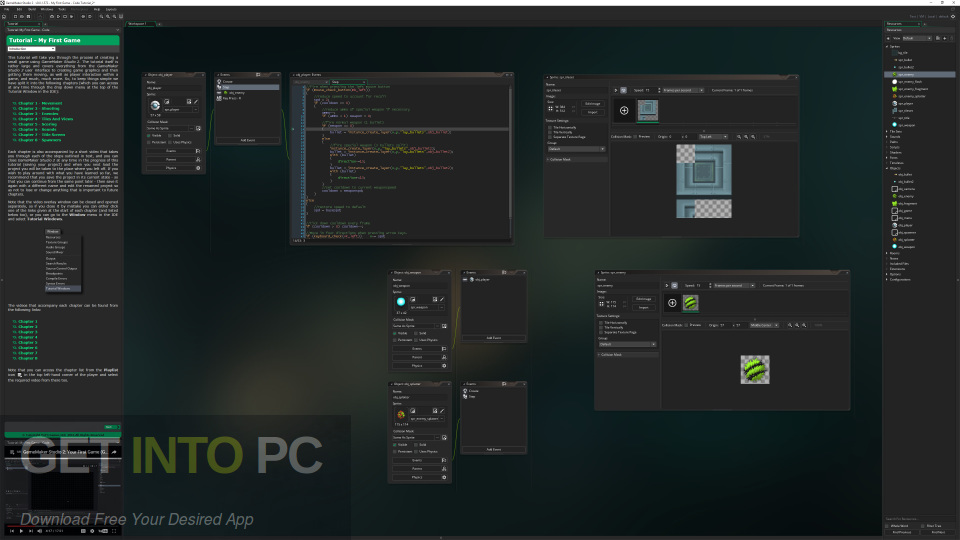Play the spr_player animation preview
Screen dimensions: 960x540
(x=616, y=90)
